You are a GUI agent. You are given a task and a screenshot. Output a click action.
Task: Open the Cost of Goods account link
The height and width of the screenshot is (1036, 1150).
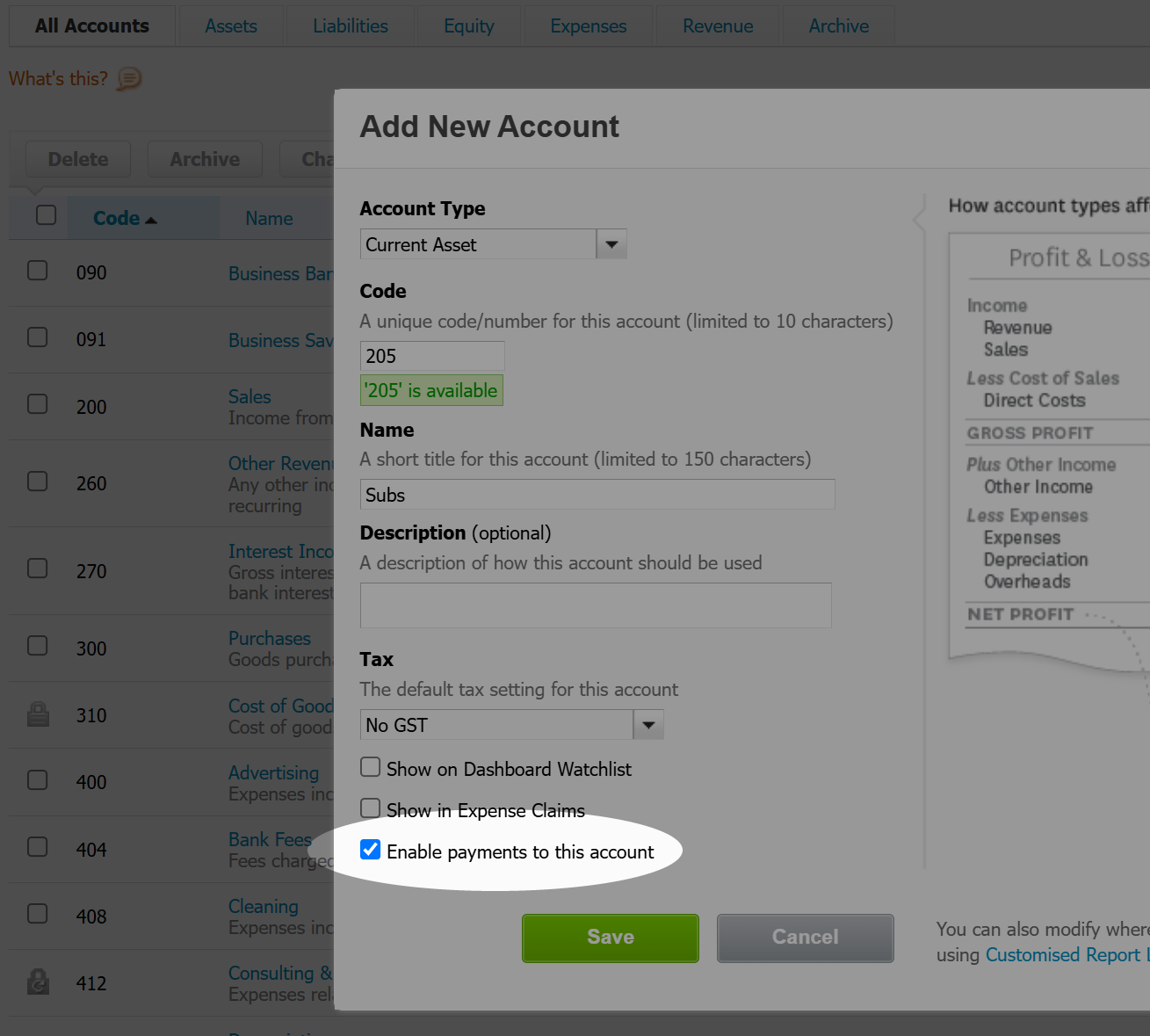point(280,706)
